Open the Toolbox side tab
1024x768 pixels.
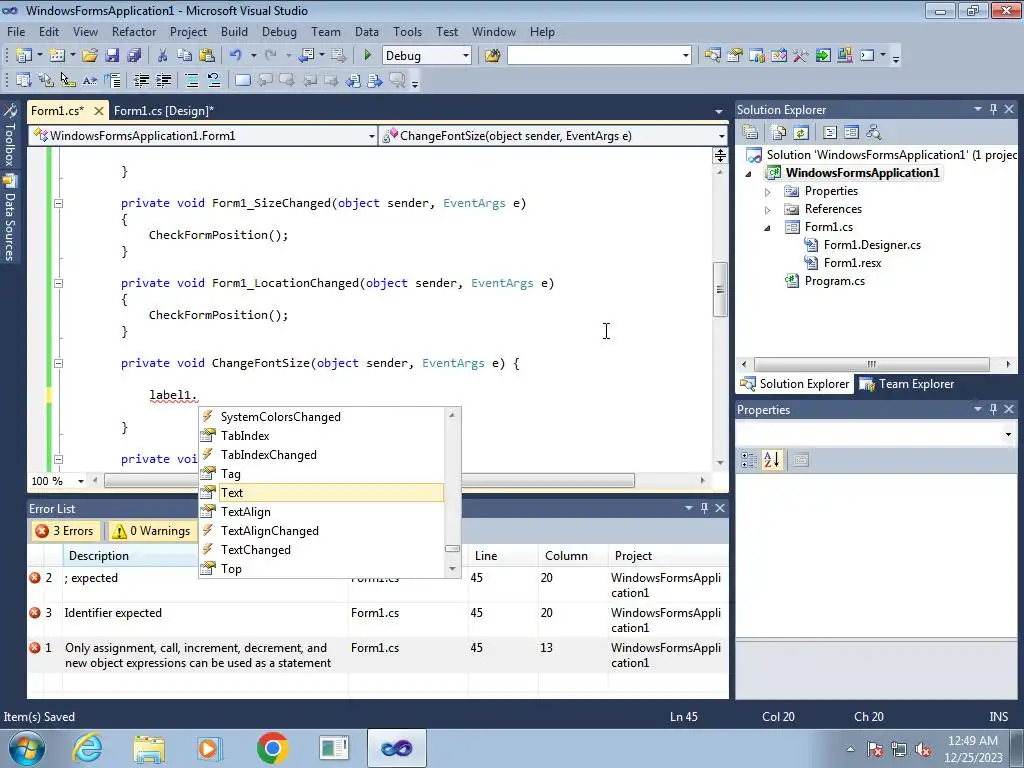(10, 136)
